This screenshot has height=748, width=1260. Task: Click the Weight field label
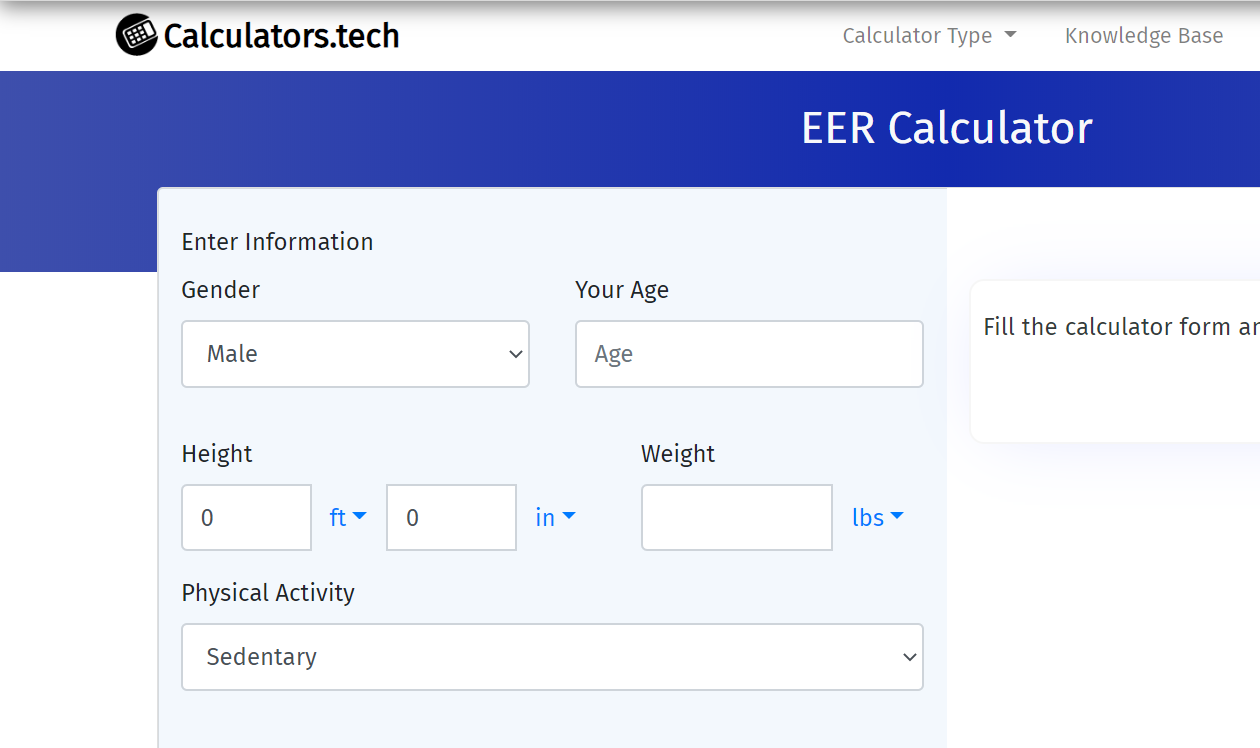tap(678, 454)
